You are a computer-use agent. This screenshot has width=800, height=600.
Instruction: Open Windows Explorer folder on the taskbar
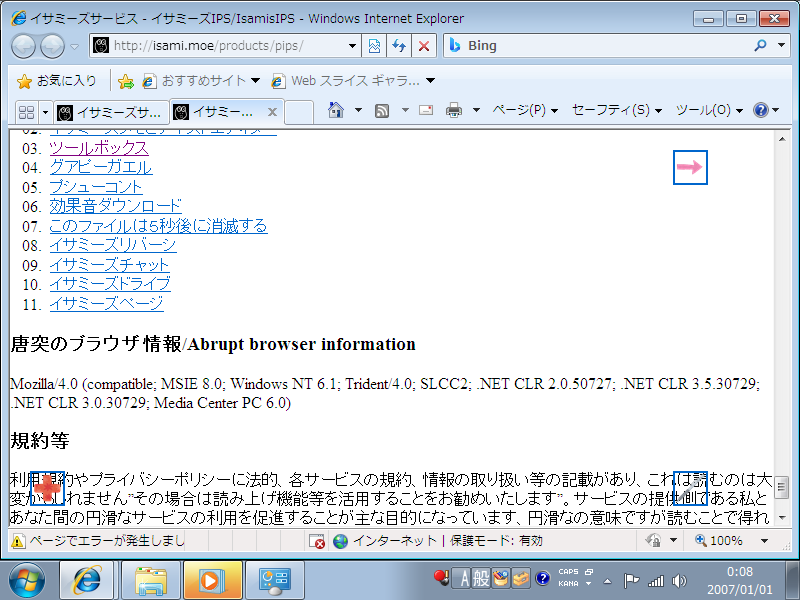151,580
